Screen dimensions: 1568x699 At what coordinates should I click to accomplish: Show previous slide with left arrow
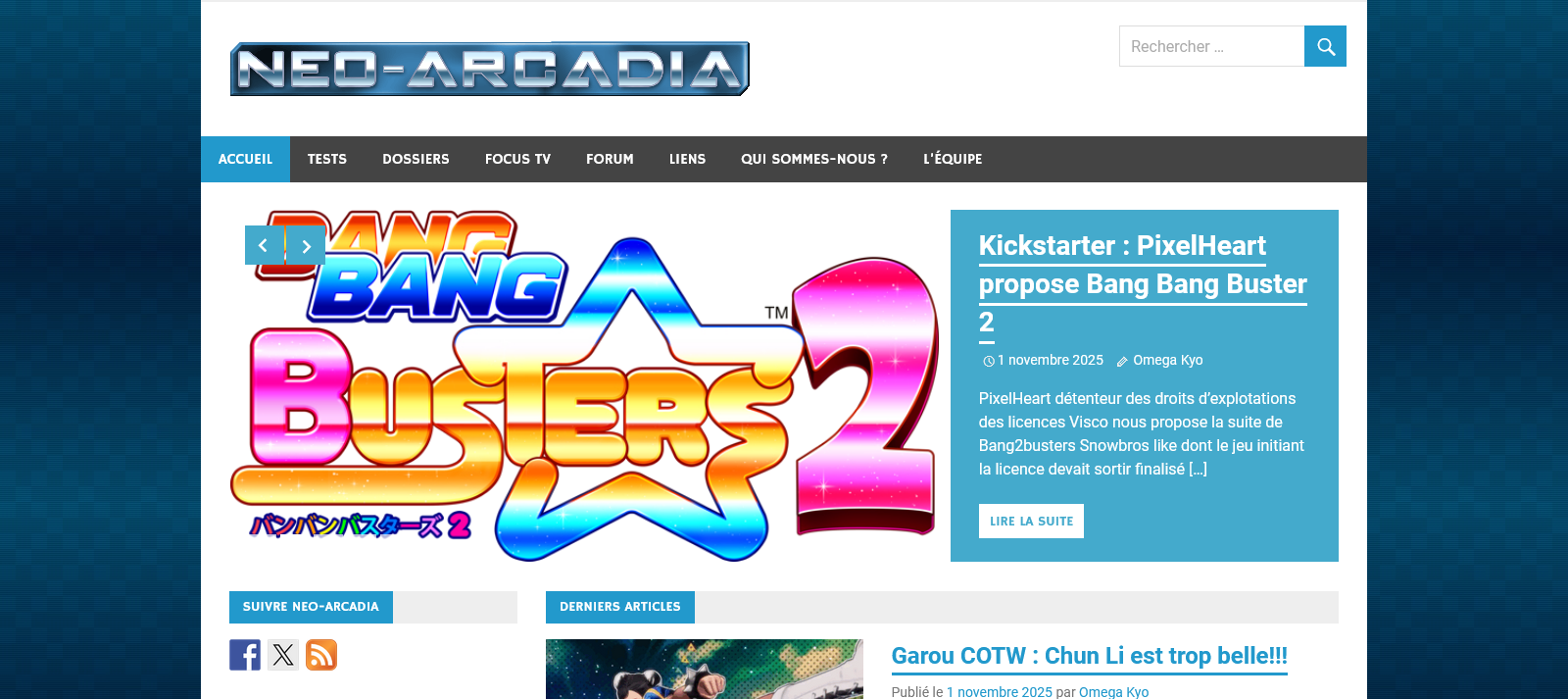(265, 245)
